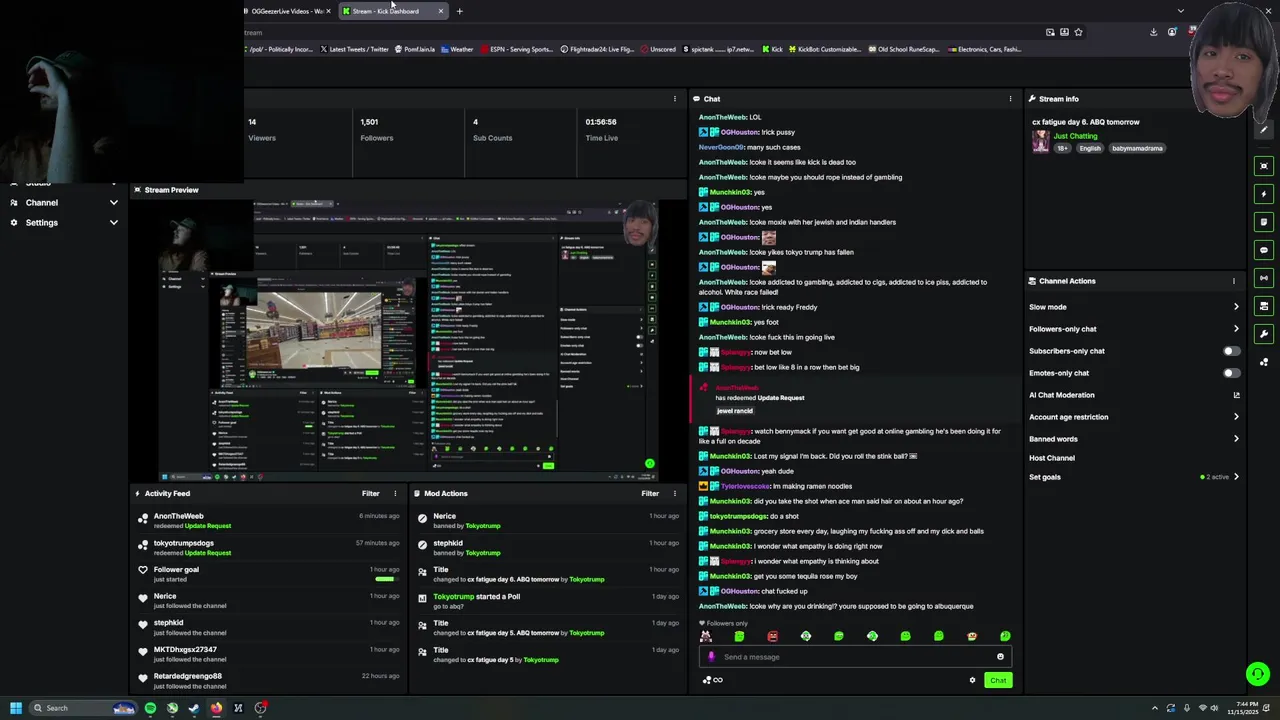Click Host Channel action
1280x720 pixels.
(1052, 458)
